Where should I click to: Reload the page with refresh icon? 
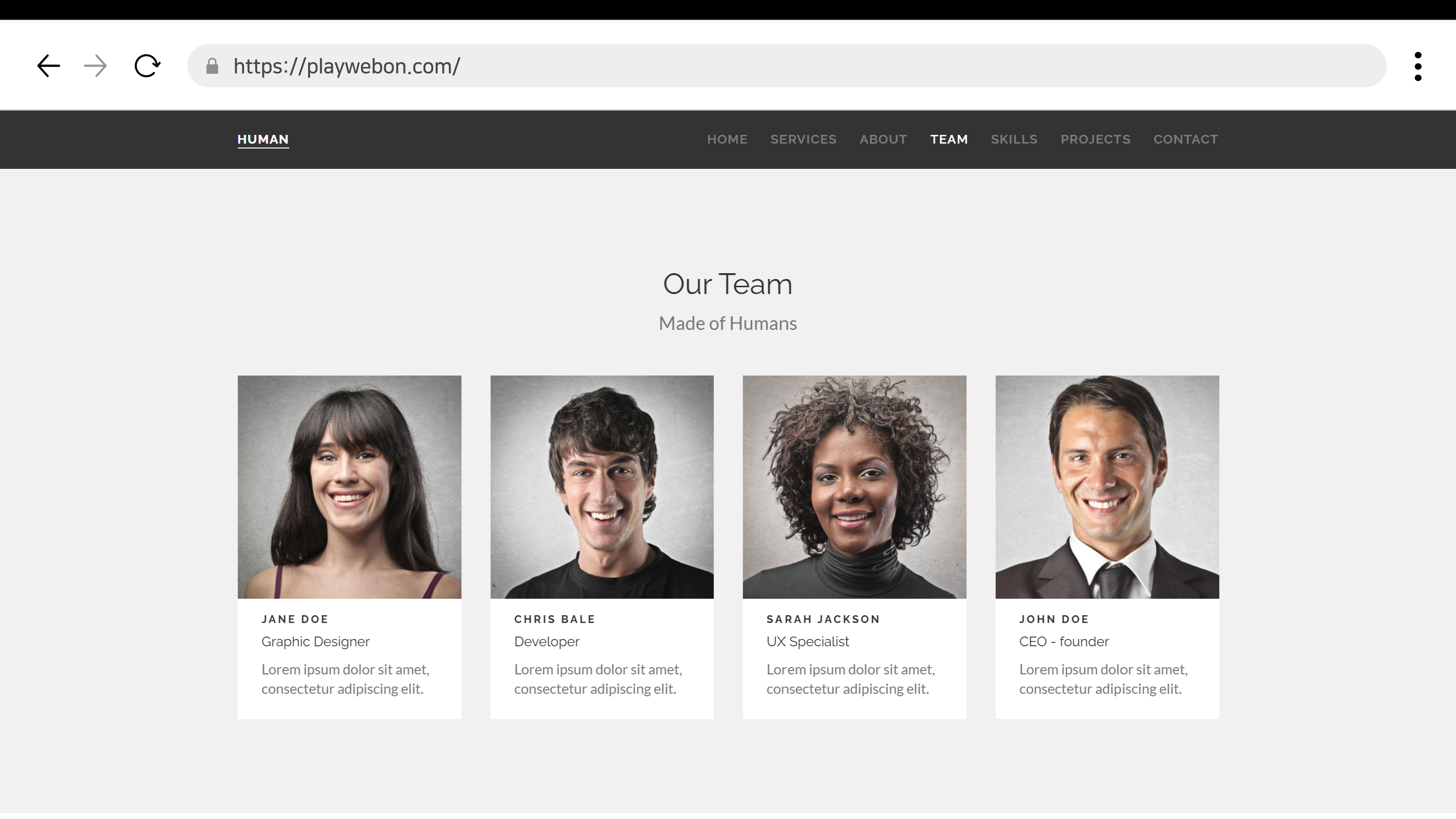tap(147, 66)
